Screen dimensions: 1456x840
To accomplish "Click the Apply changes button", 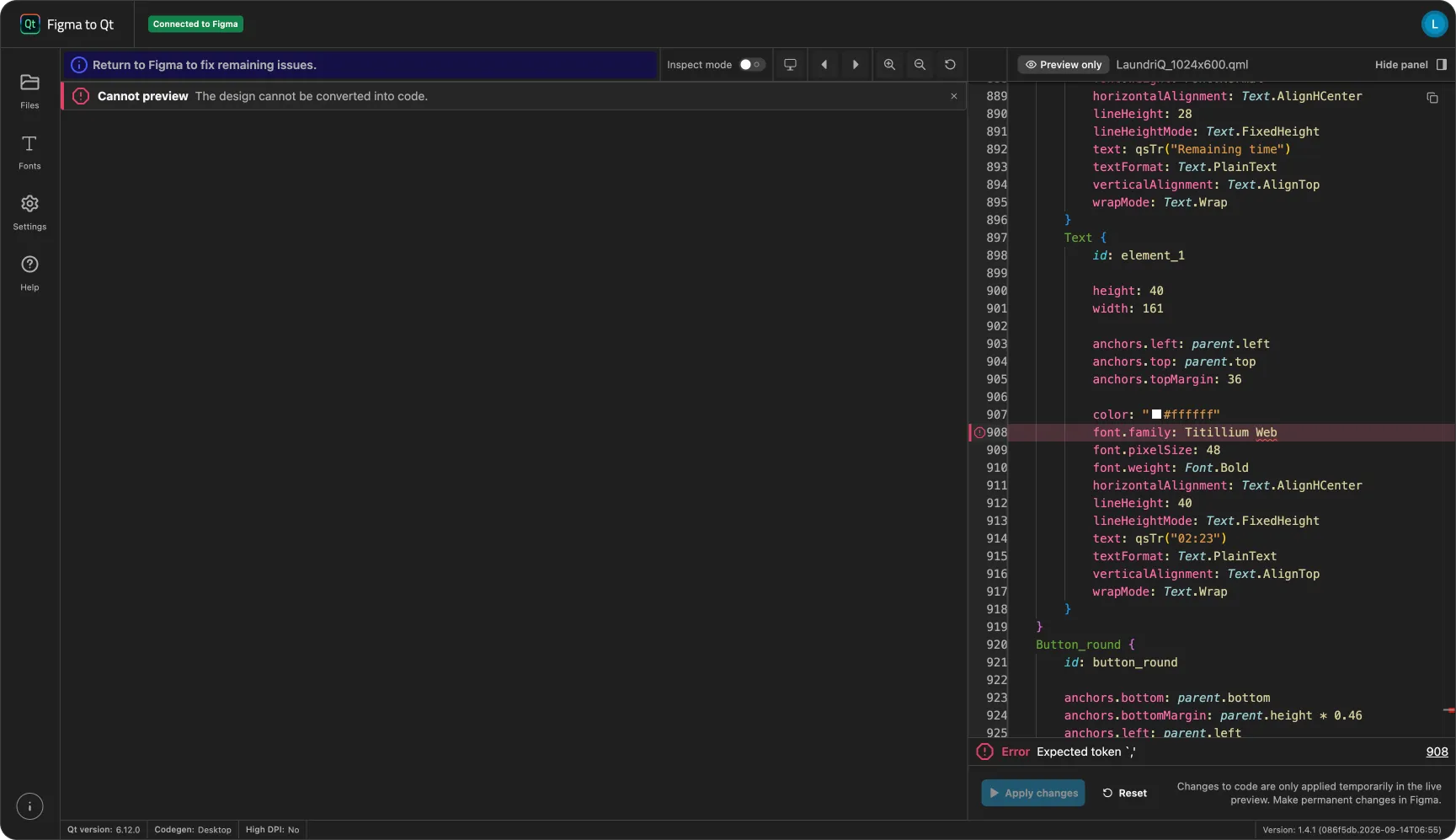I will click(x=1032, y=793).
